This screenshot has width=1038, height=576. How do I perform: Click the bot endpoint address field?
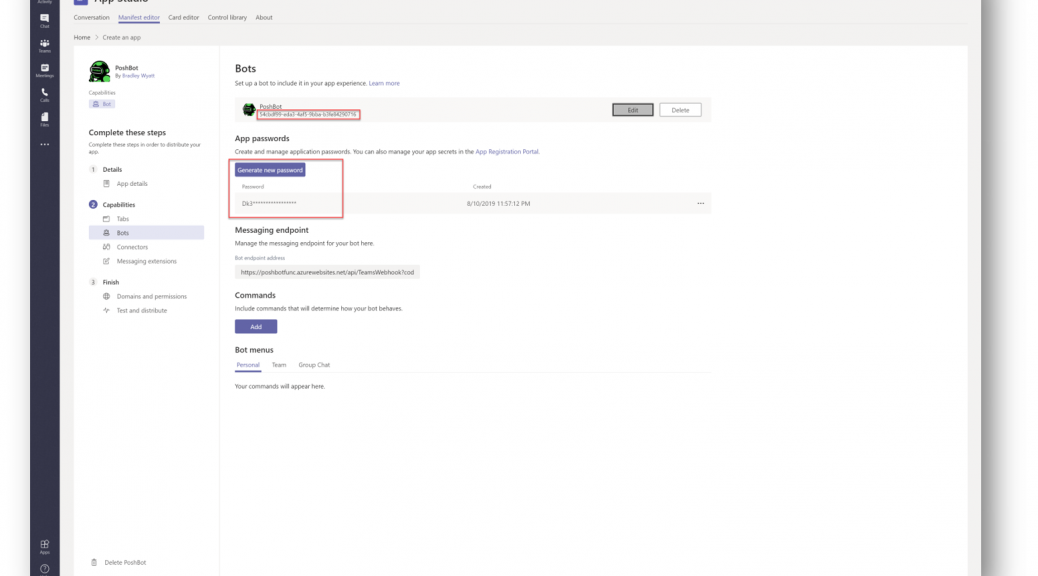327,272
